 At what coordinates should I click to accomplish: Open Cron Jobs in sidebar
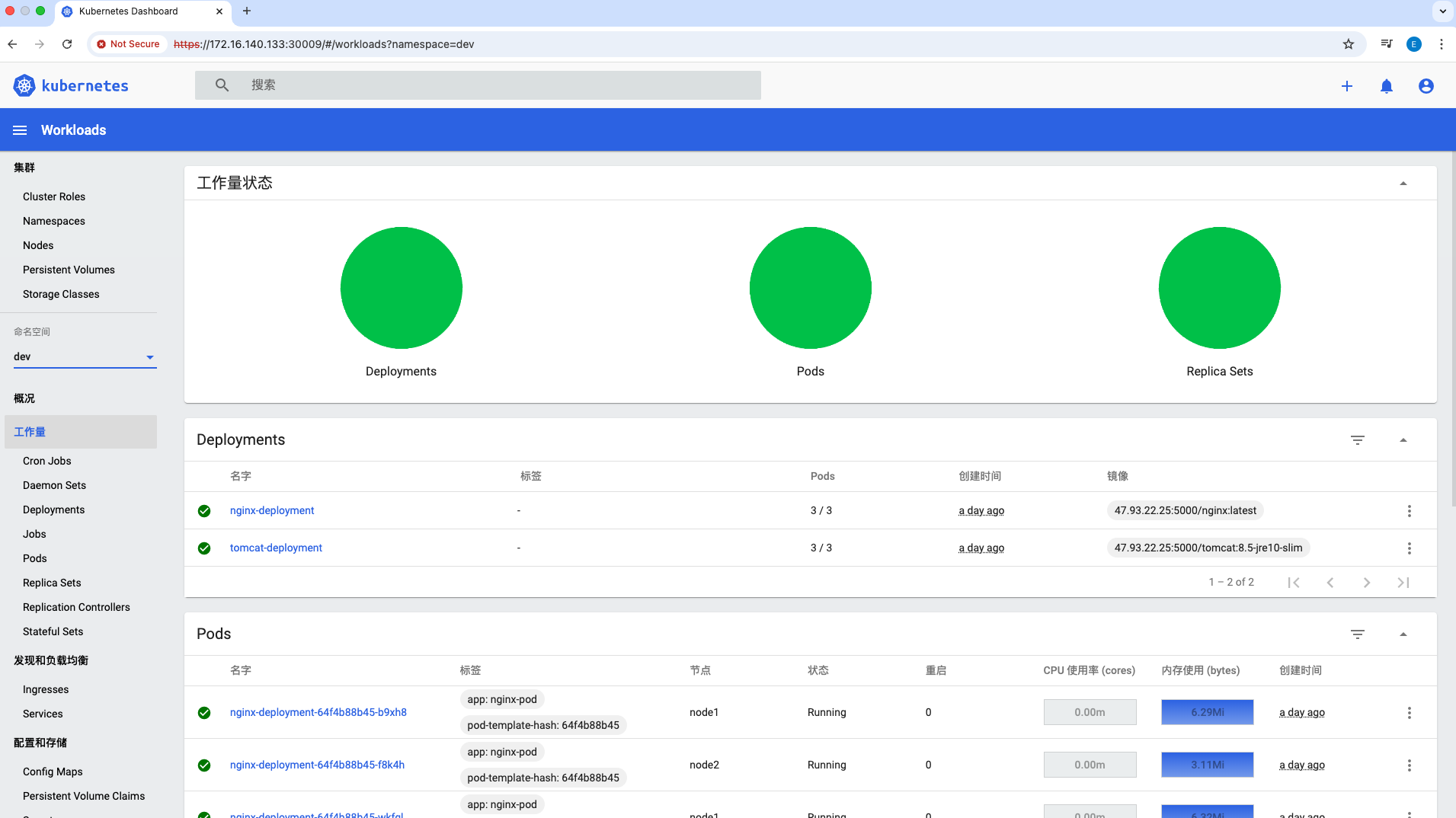coord(47,461)
